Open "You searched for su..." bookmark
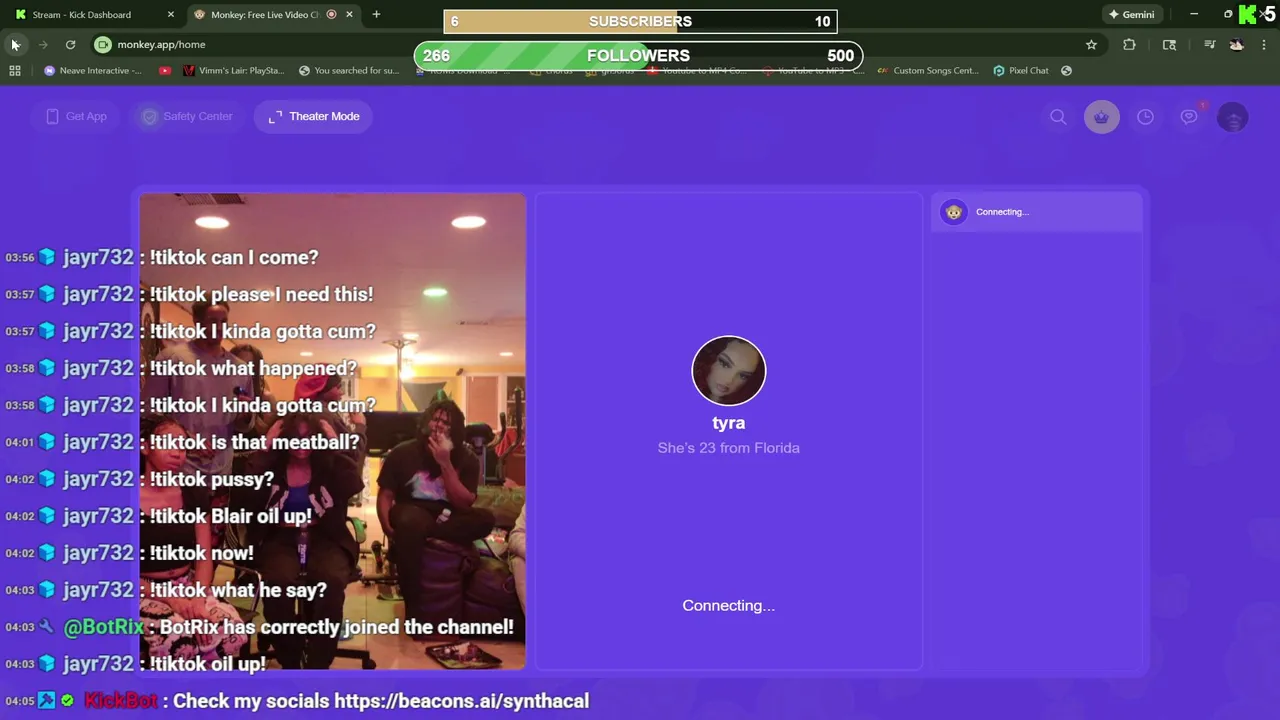The height and width of the screenshot is (720, 1280). pos(349,70)
